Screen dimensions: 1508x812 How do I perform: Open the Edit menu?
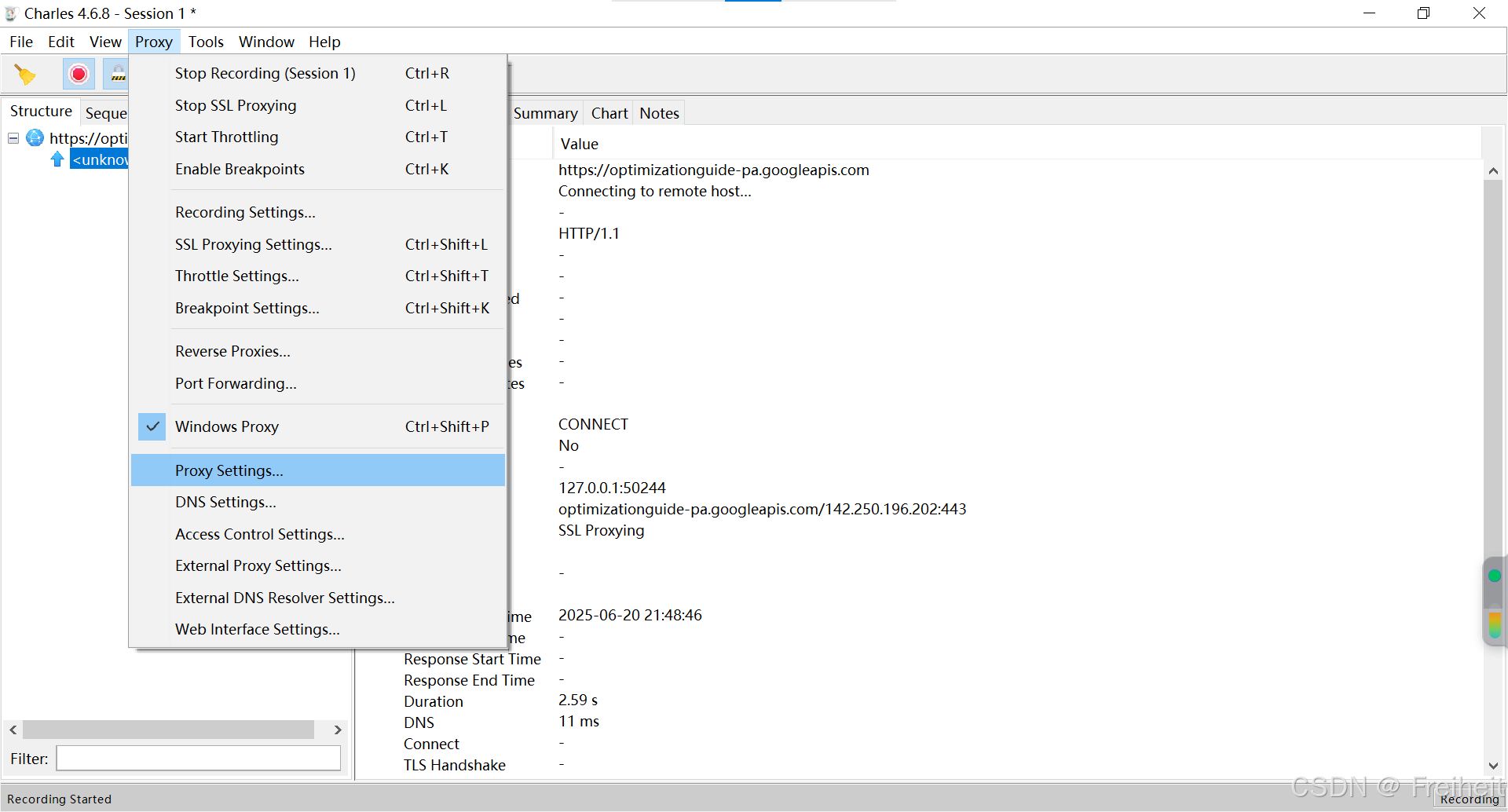click(61, 42)
